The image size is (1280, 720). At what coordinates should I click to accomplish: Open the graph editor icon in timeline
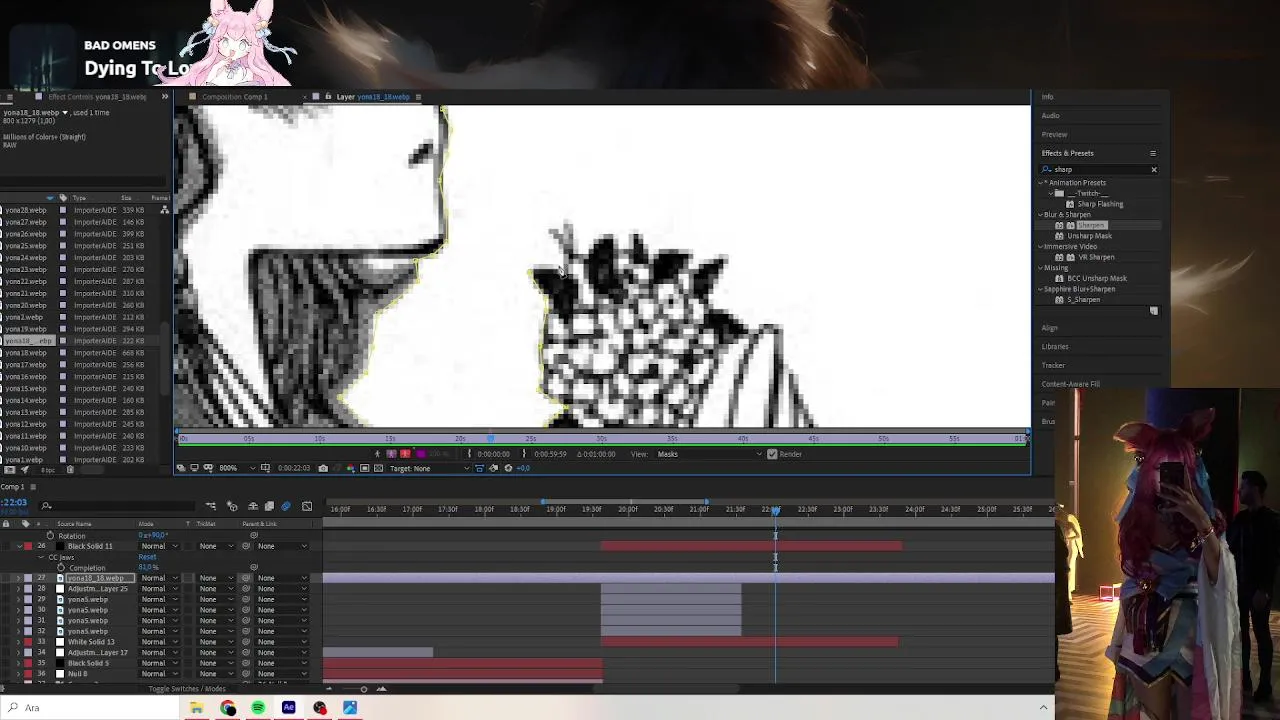(x=307, y=507)
